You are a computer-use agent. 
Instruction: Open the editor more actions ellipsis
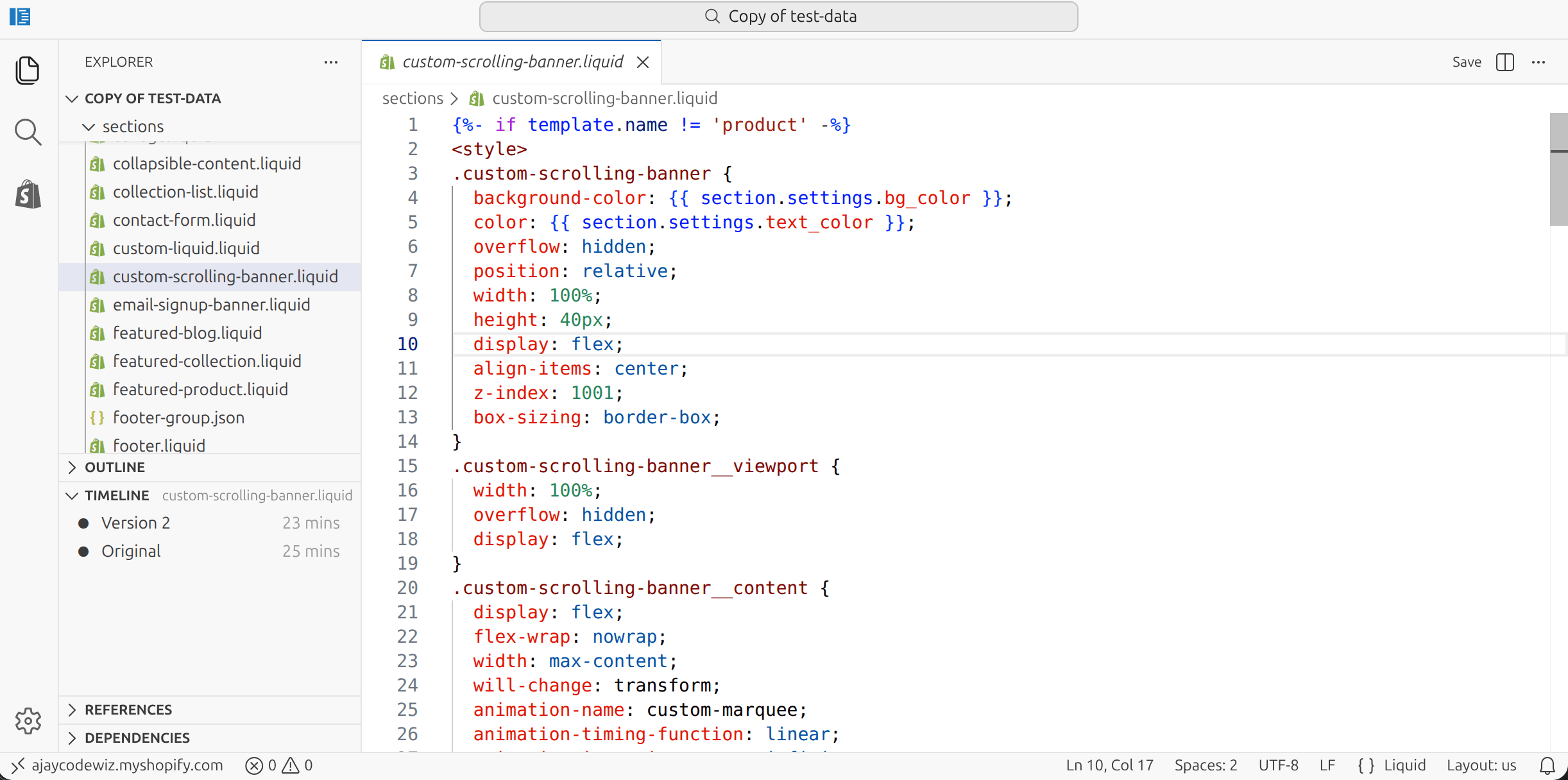1538,62
